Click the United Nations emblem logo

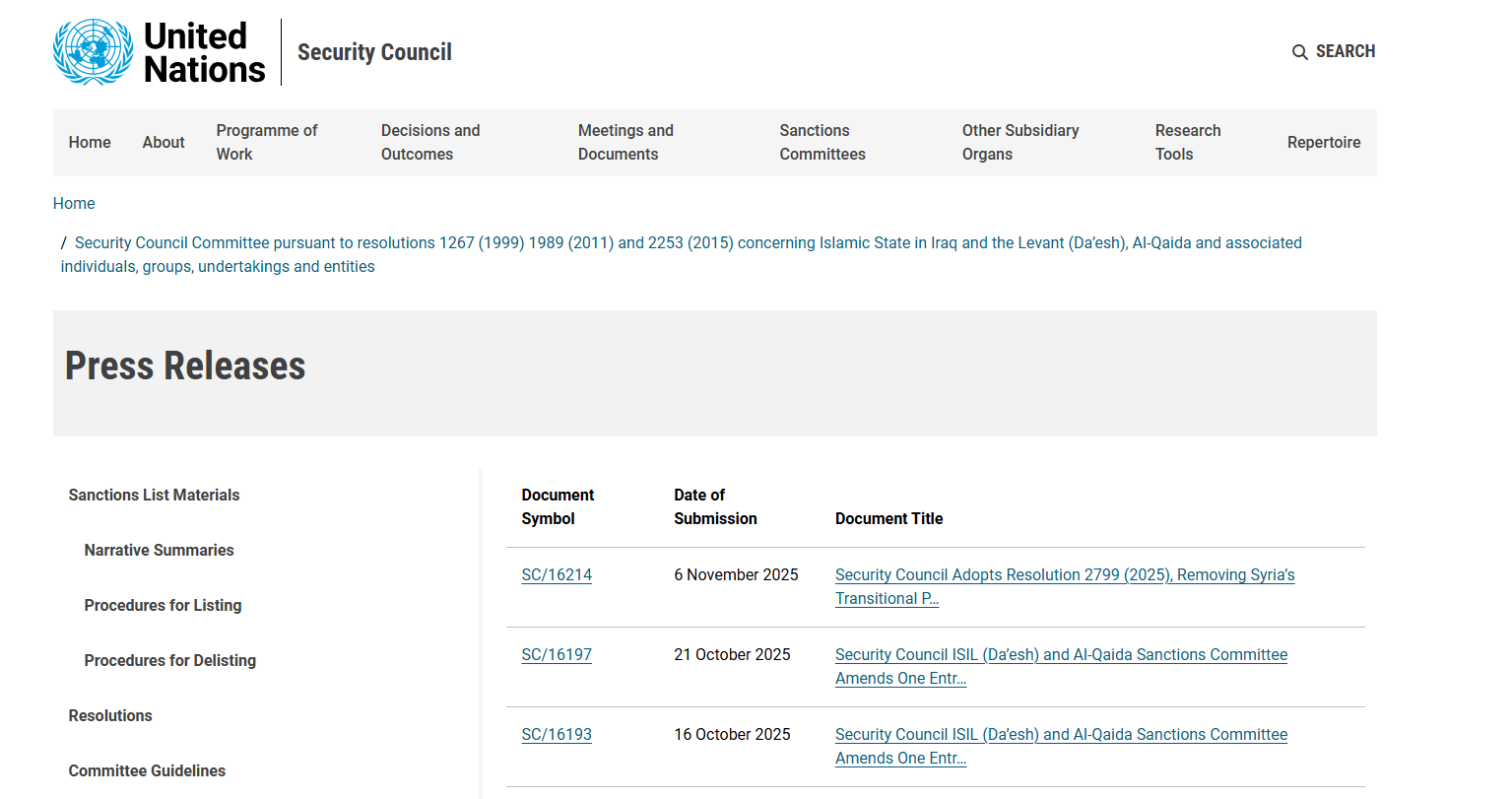94,52
